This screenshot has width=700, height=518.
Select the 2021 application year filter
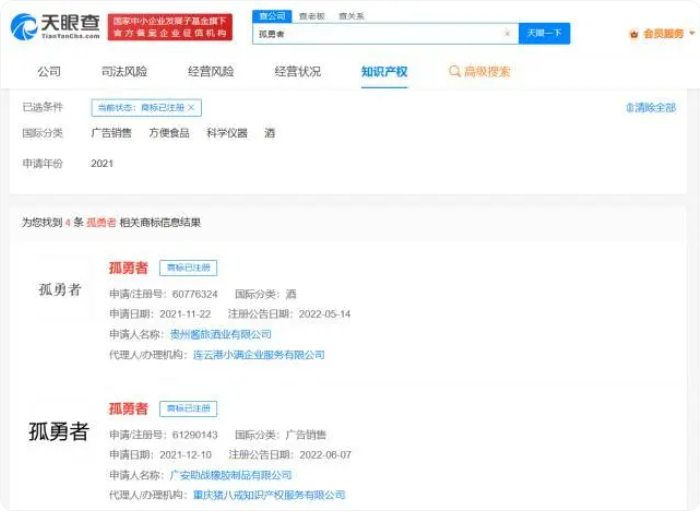click(x=102, y=163)
